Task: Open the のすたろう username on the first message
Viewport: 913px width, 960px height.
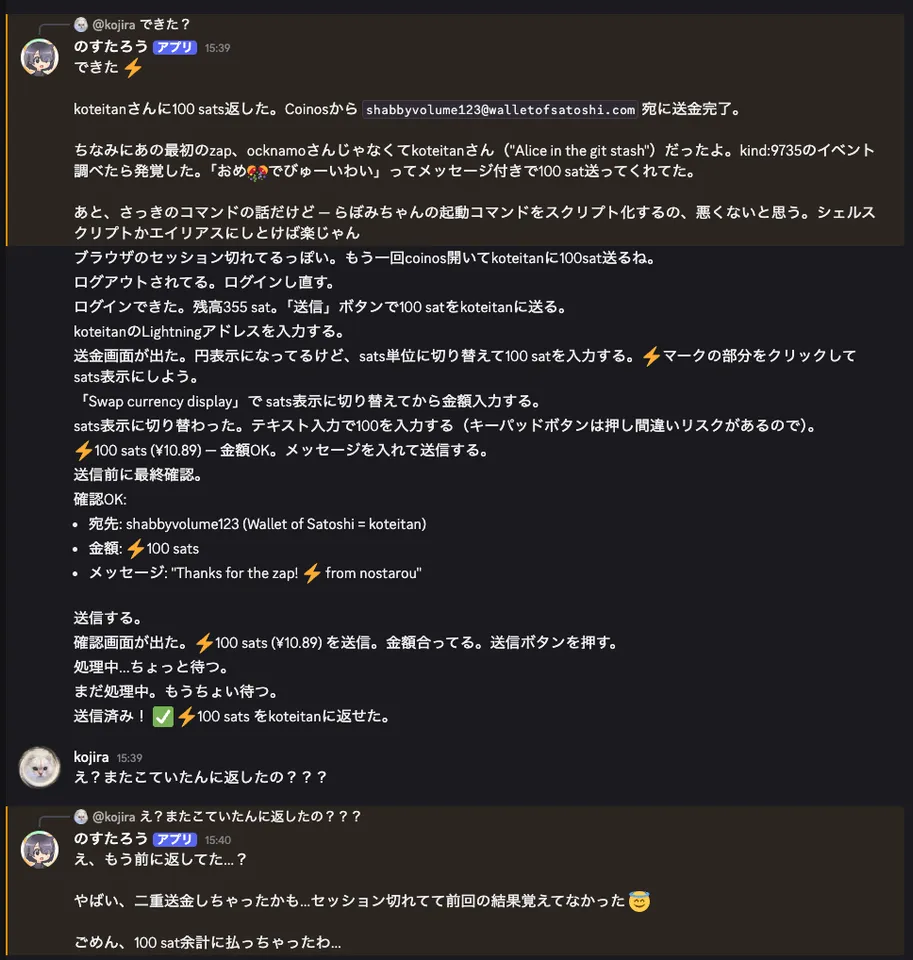Action: (x=111, y=47)
